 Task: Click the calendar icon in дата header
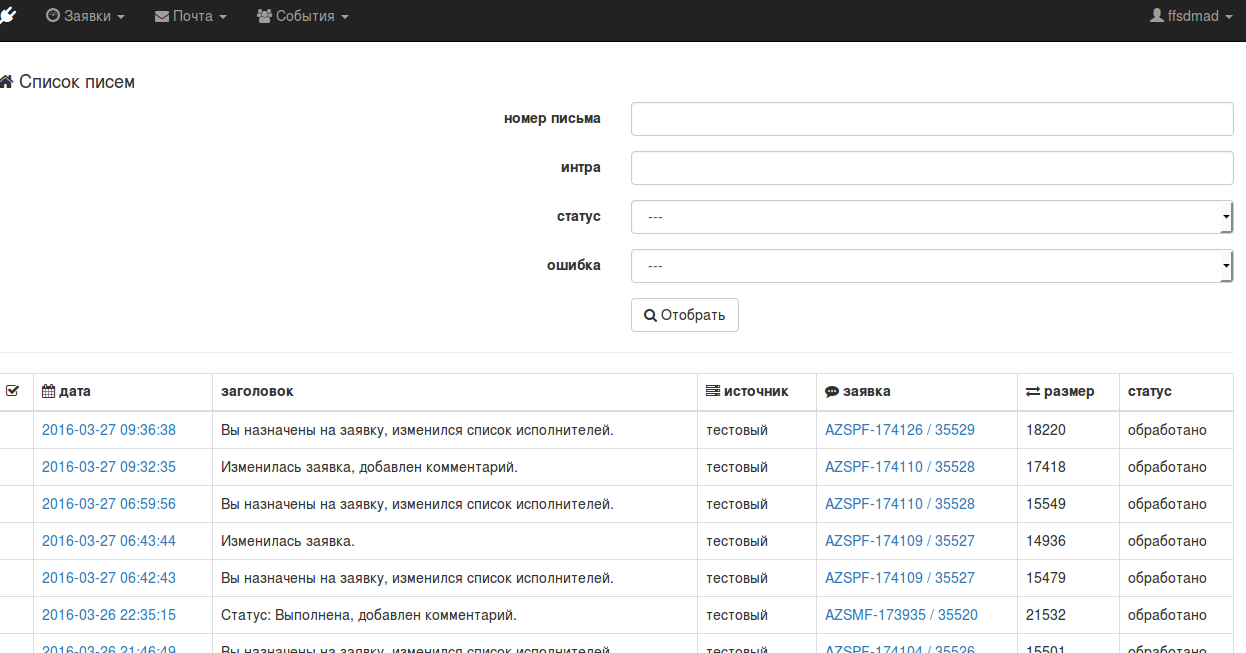(48, 392)
